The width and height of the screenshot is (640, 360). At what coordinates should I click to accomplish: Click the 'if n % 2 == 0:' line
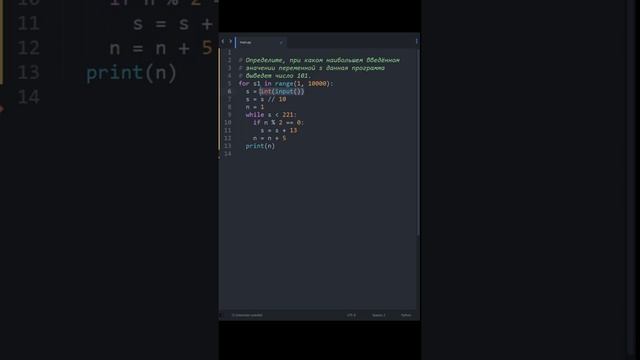[278, 122]
